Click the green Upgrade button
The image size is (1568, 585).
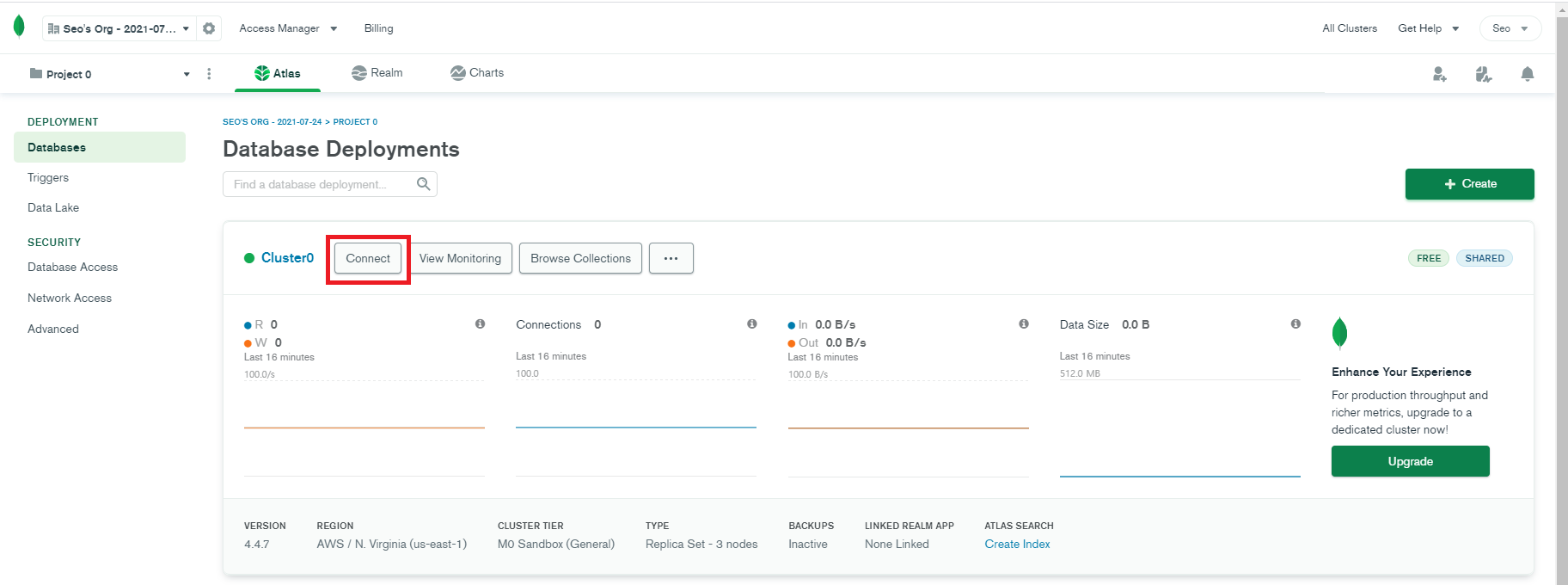[1410, 461]
